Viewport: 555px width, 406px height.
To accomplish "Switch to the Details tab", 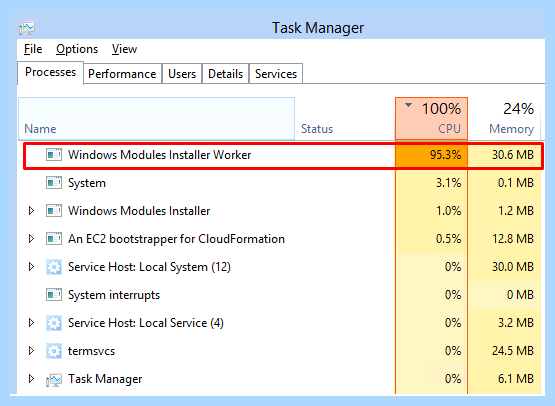I will pyautogui.click(x=225, y=74).
